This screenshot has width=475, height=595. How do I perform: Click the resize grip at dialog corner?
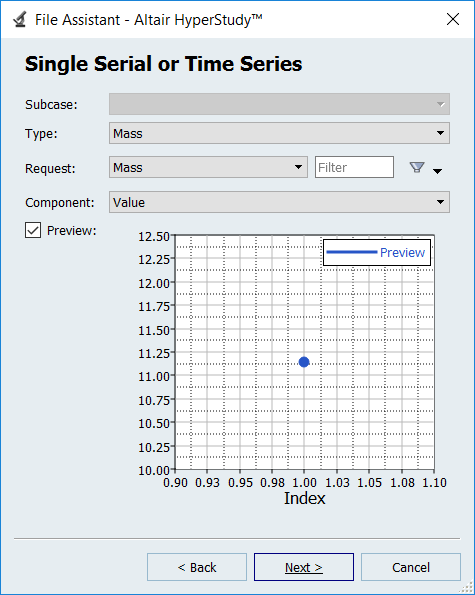click(x=467, y=588)
